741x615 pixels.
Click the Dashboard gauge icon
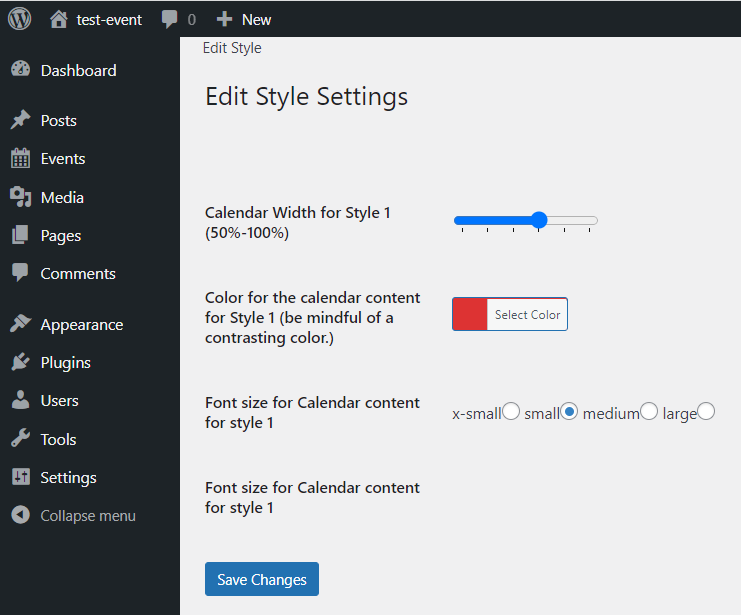[x=20, y=69]
